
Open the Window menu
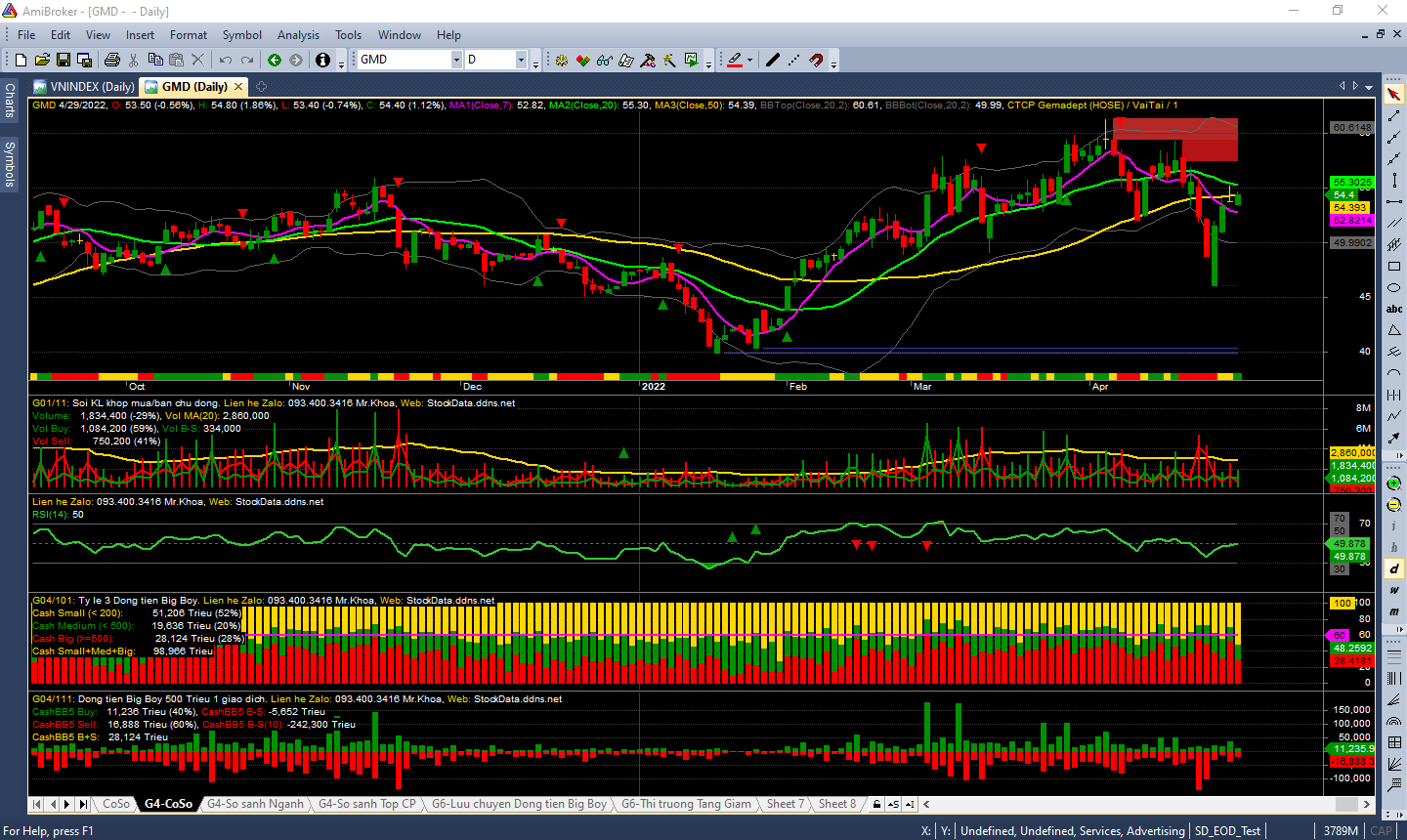click(400, 34)
